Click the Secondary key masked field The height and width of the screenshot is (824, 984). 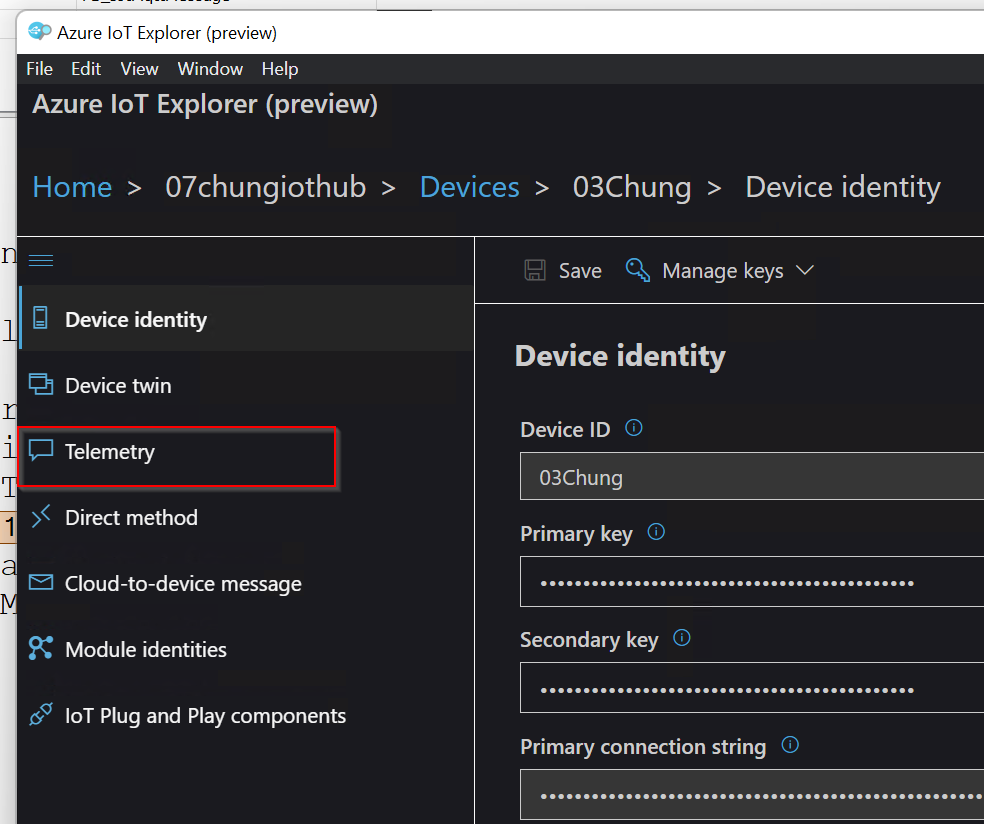(x=752, y=688)
